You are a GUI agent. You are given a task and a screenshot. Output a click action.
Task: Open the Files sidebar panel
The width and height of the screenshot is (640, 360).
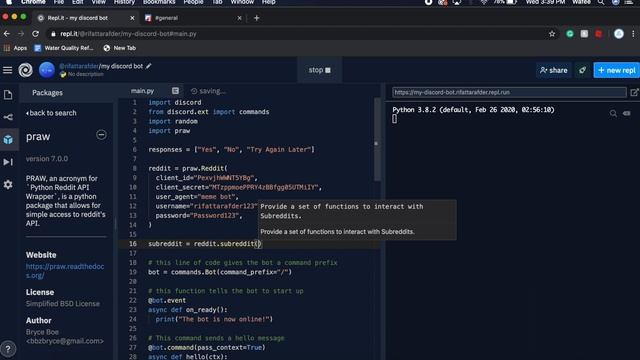click(x=8, y=95)
